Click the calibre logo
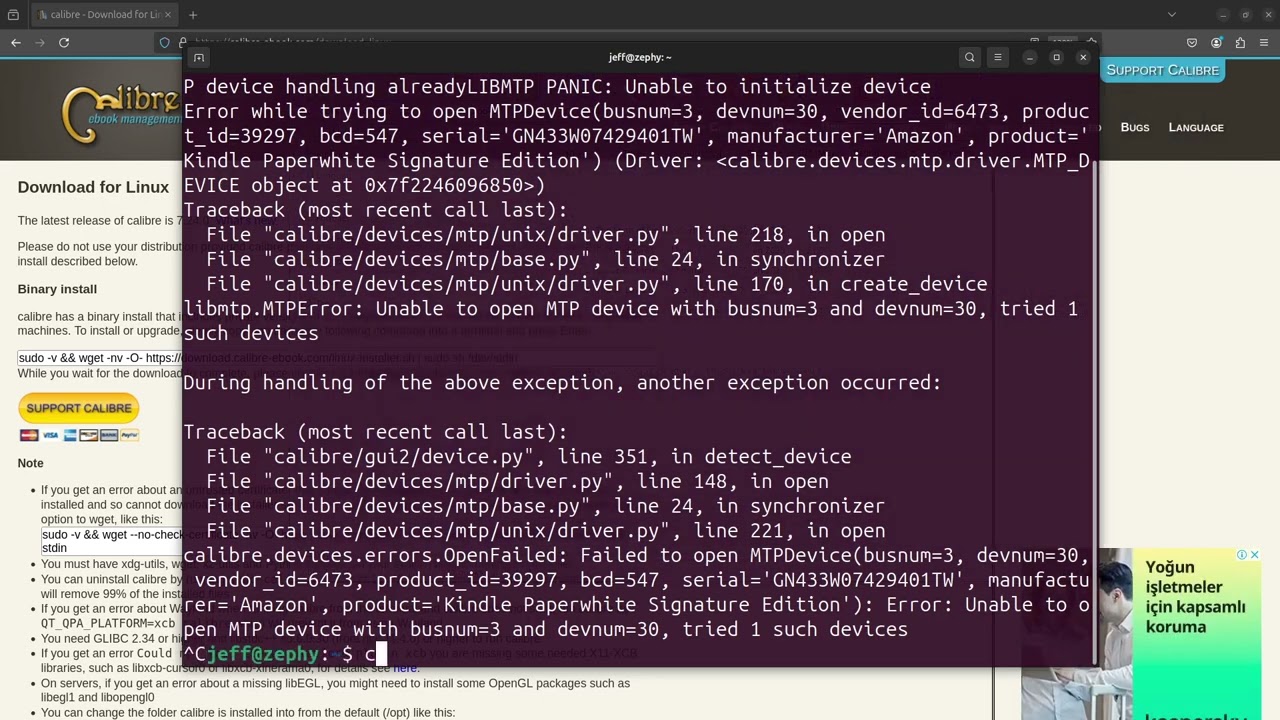This screenshot has width=1280, height=720. [x=120, y=112]
